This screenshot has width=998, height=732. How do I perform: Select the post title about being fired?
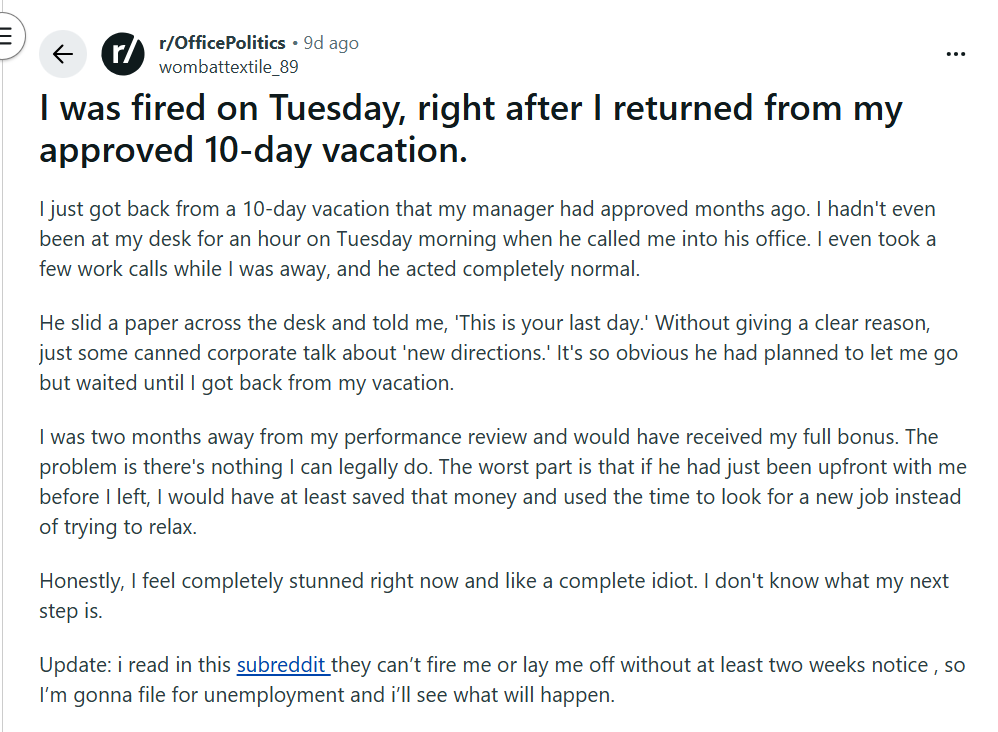(470, 128)
